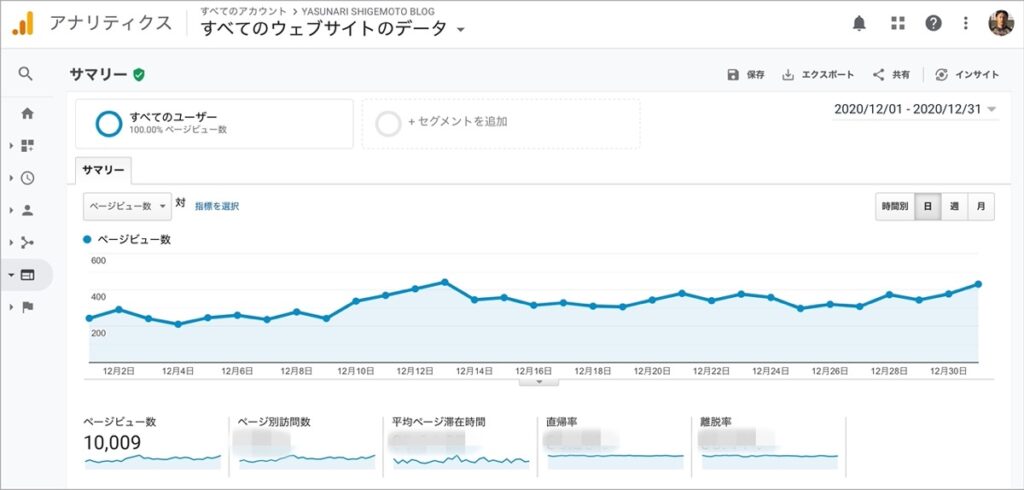Collapse the Behavior sidebar section arrow
1024x490 pixels.
11,275
